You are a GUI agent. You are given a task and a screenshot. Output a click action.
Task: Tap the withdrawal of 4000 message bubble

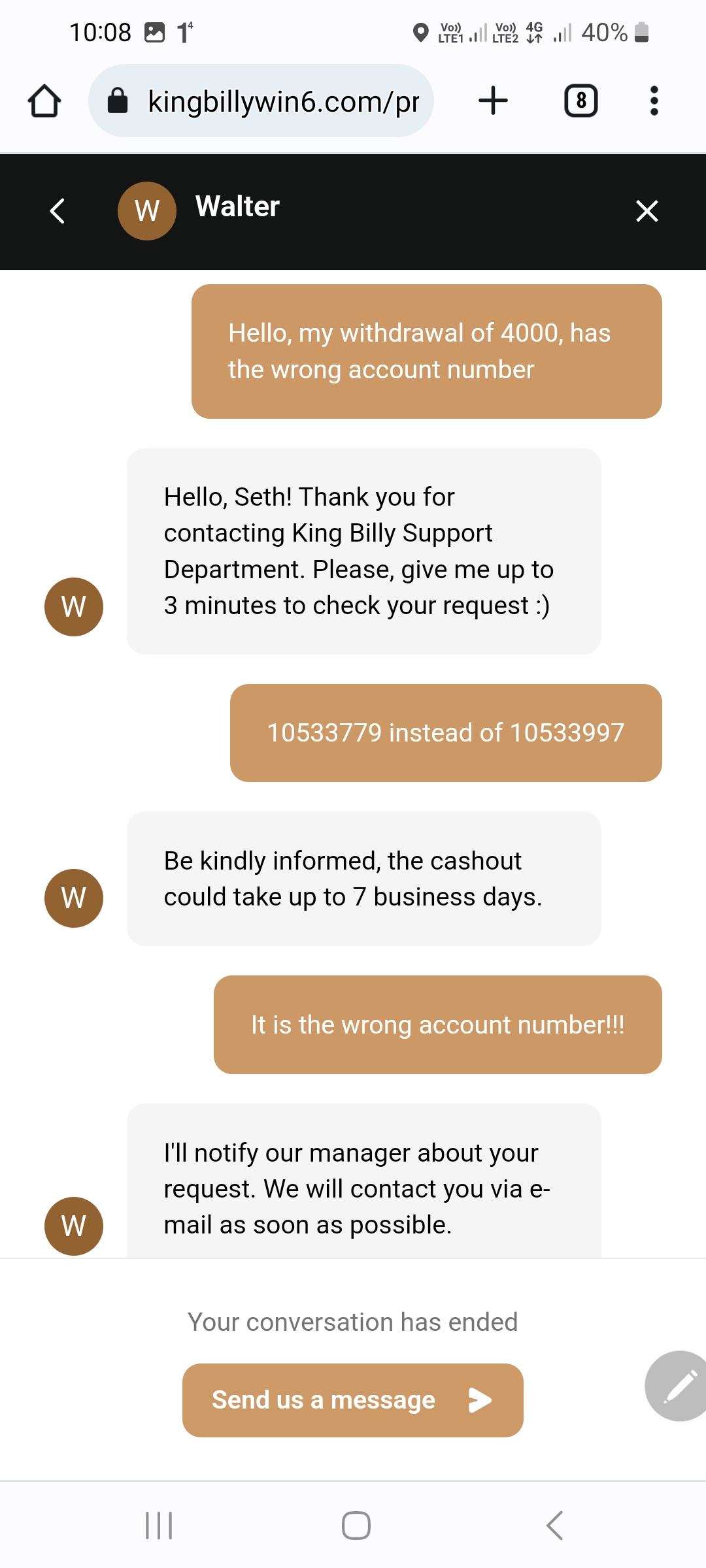[426, 351]
